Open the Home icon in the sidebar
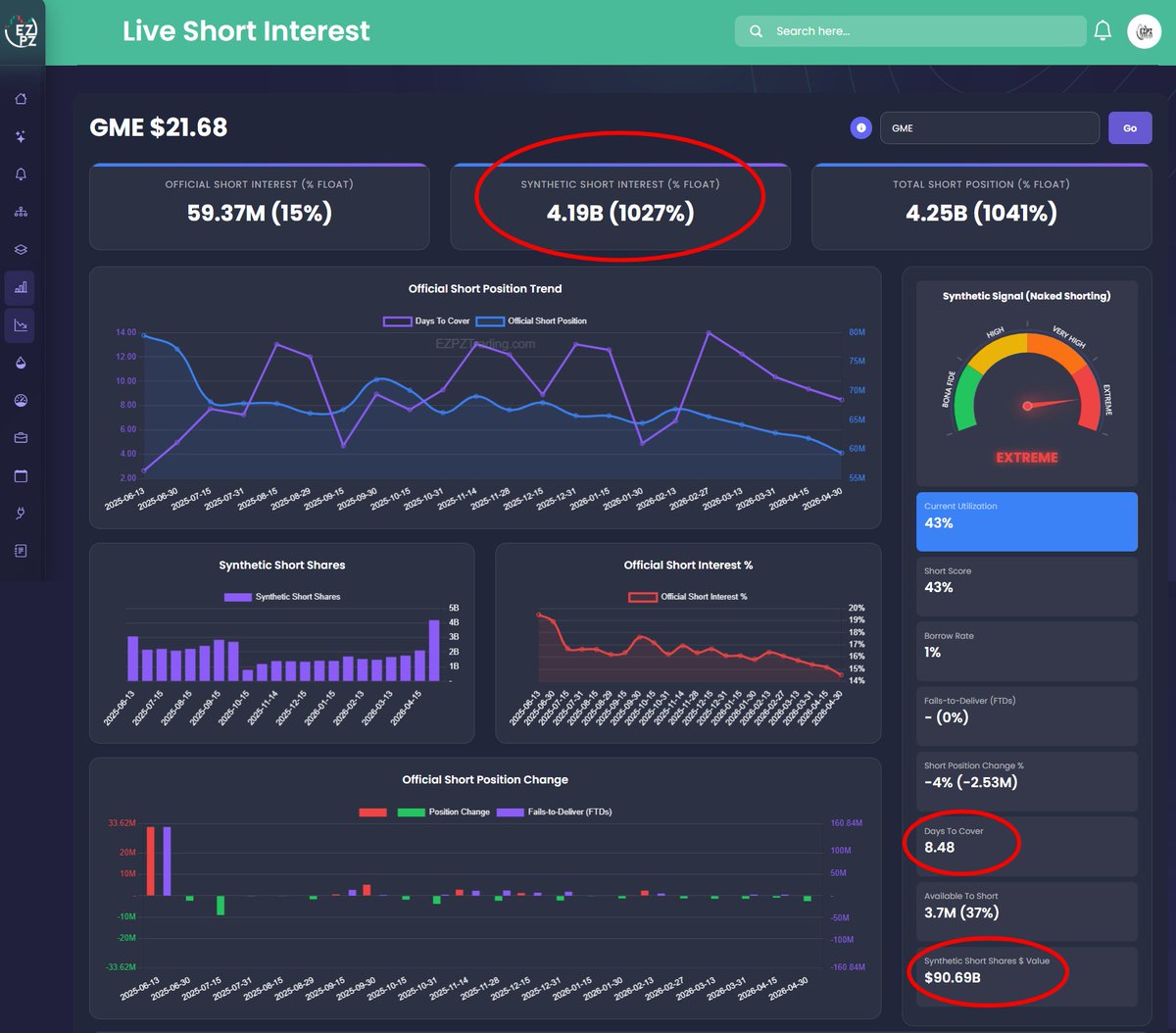1176x1033 pixels. pos(21,99)
